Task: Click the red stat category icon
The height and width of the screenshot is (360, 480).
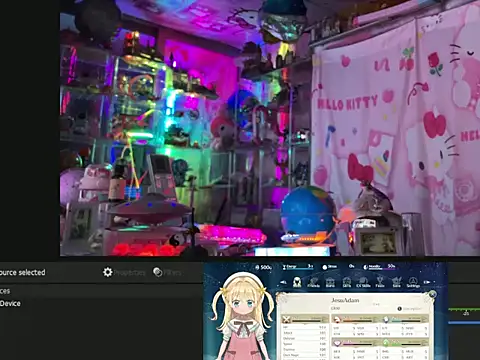Action: click(x=337, y=319)
